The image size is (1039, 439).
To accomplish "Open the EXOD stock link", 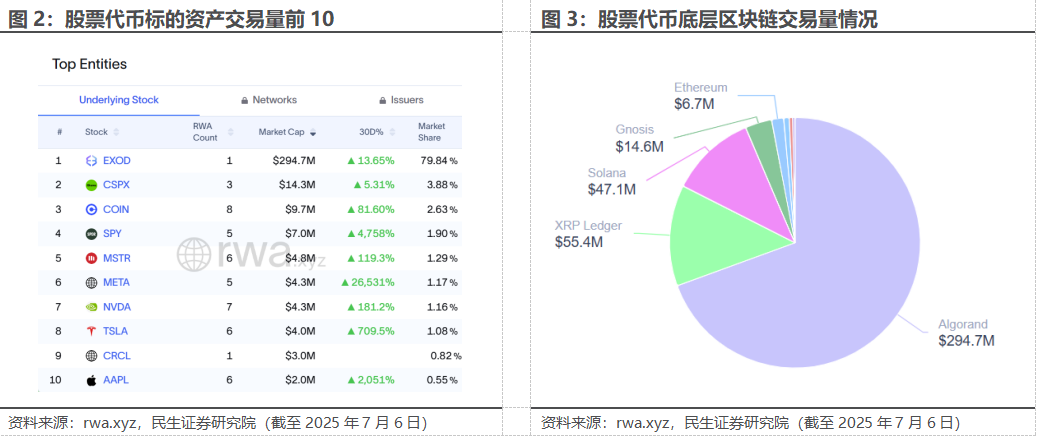I will 117,160.
